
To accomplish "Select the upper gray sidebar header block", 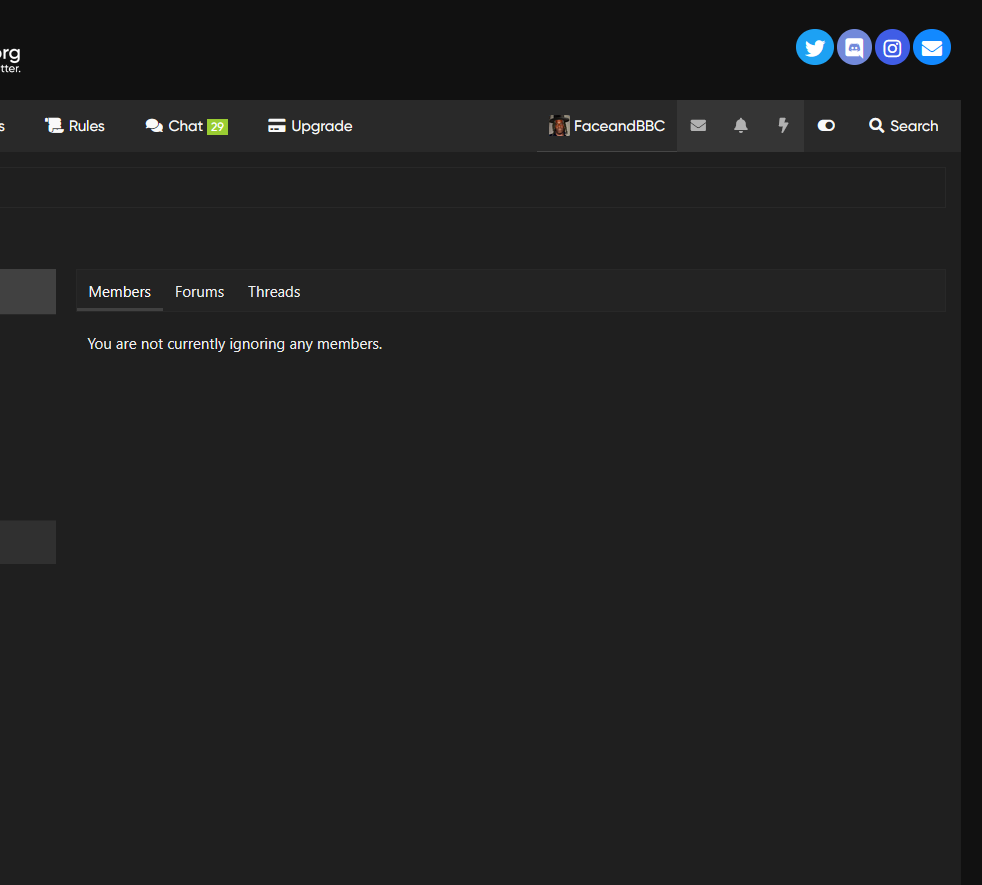I will pos(27,291).
